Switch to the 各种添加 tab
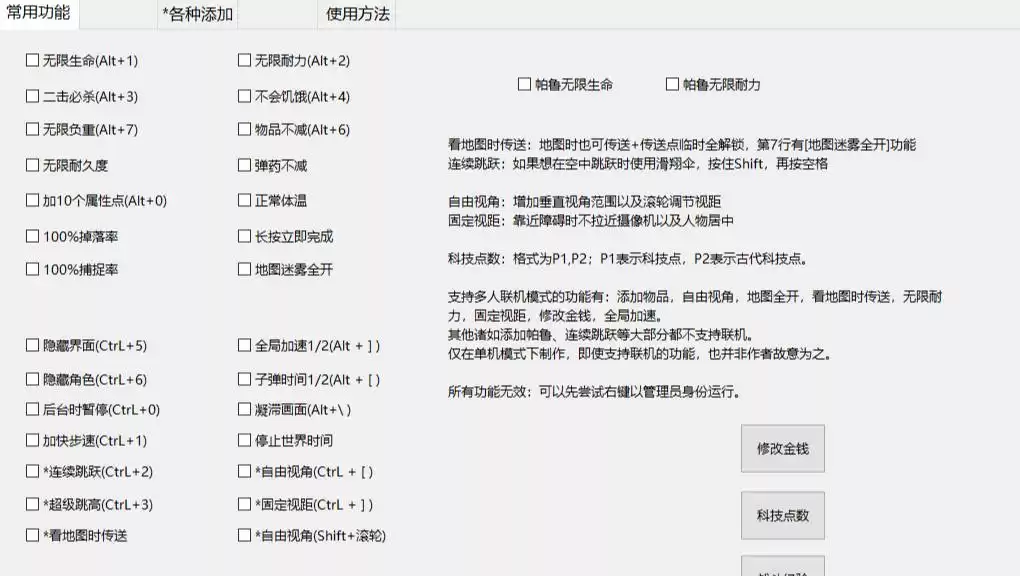Viewport: 1020px width, 576px height. click(197, 14)
